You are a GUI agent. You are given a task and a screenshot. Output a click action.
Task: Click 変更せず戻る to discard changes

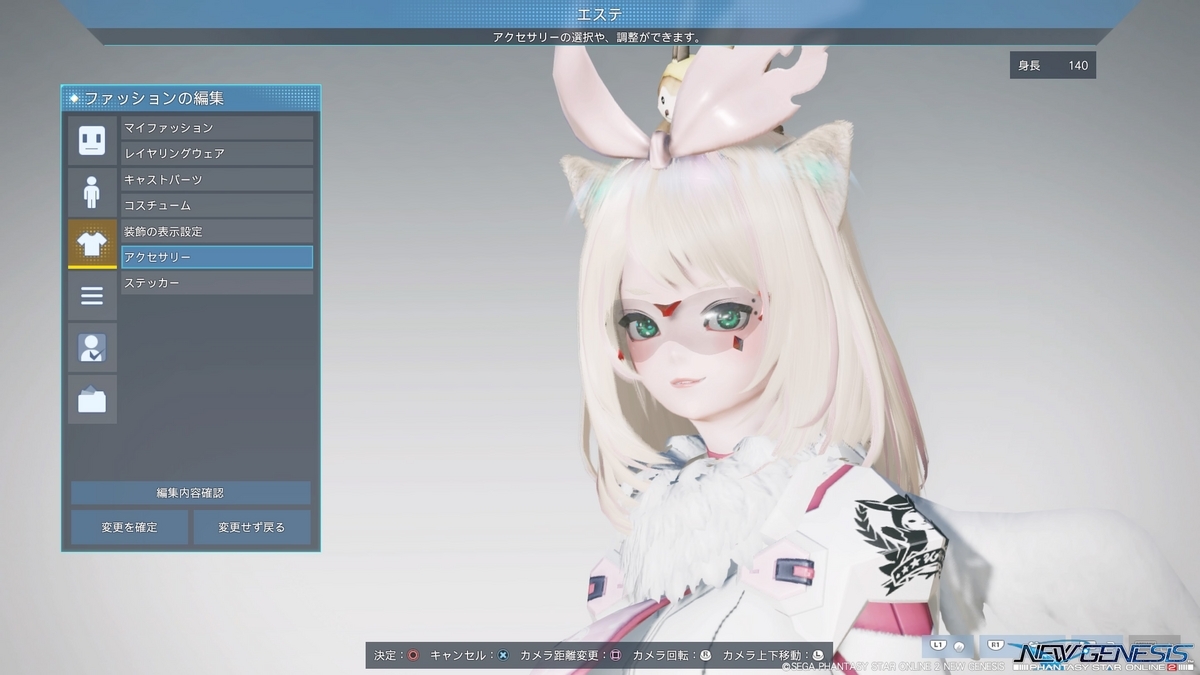(x=252, y=527)
